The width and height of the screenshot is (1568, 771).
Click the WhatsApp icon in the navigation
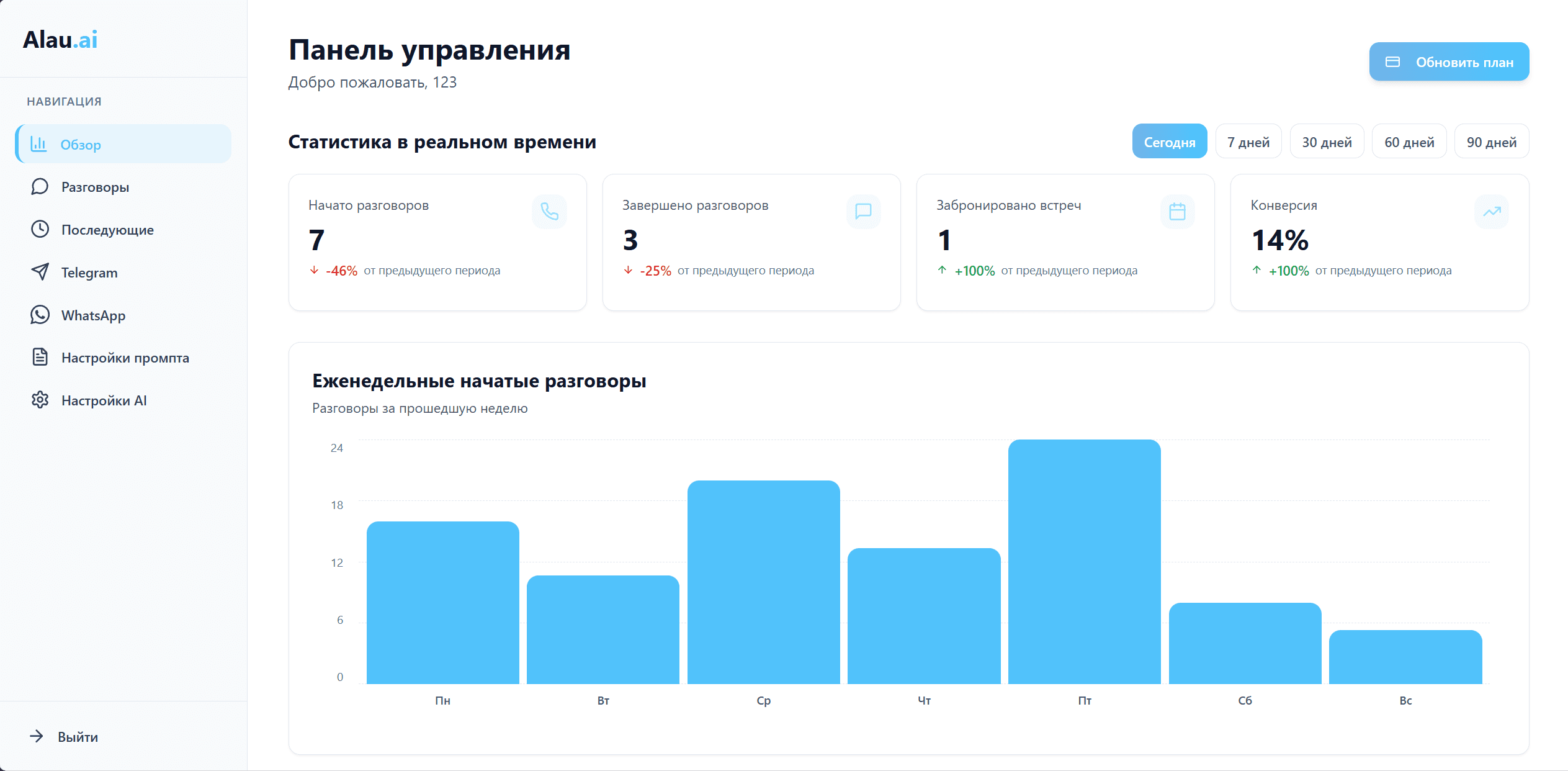tap(40, 315)
